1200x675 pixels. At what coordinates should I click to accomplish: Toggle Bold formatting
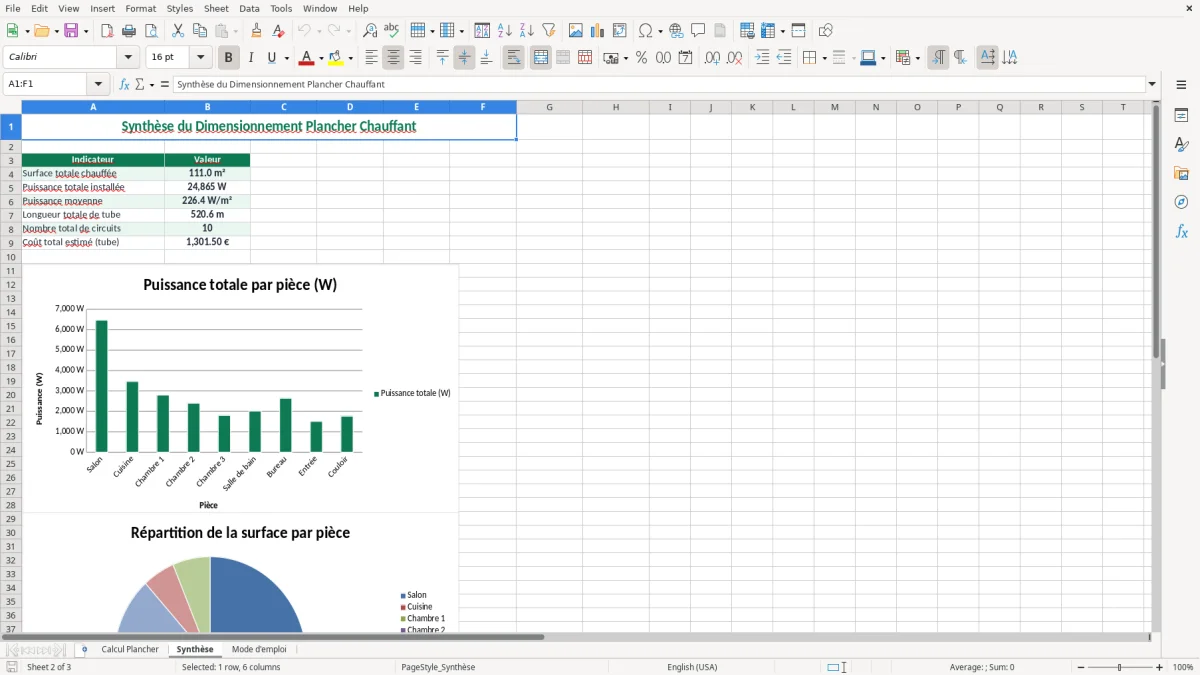pos(228,58)
